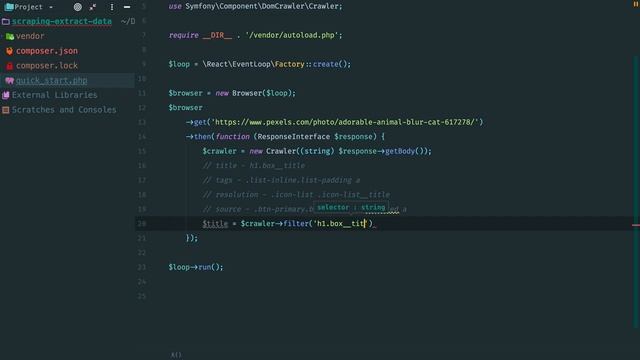Click the __DIR__ constant
The height and width of the screenshot is (360, 640).
coord(217,36)
